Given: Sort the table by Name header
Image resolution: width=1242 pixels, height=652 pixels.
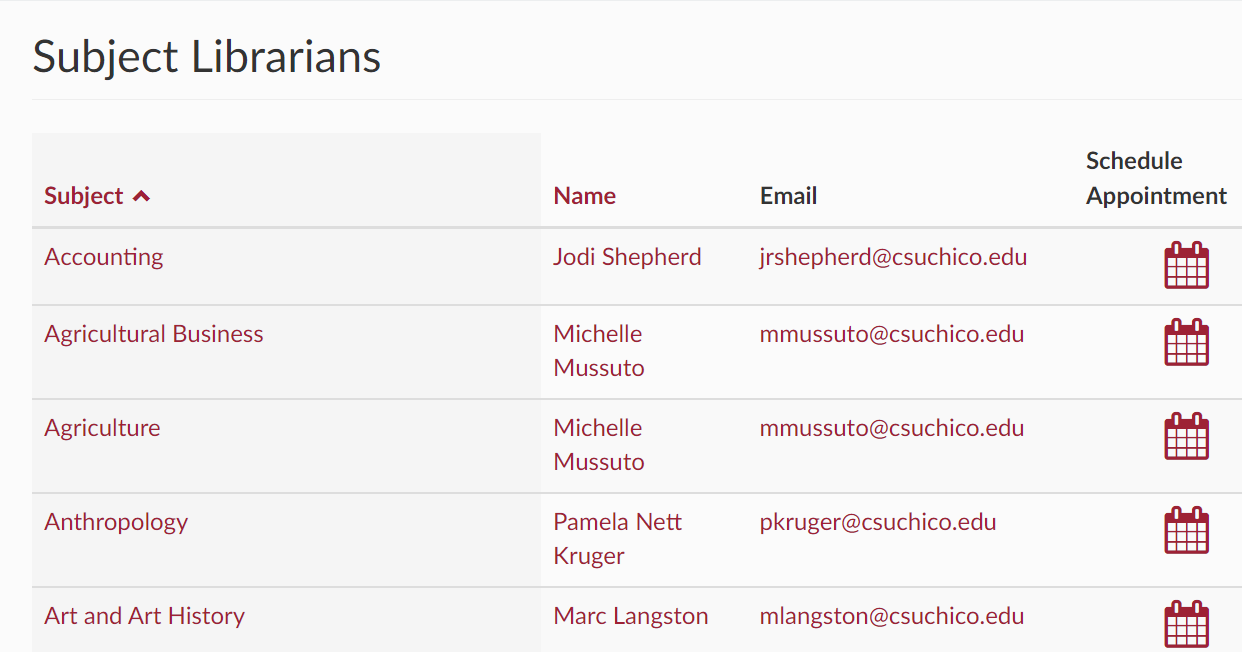Looking at the screenshot, I should [x=584, y=196].
